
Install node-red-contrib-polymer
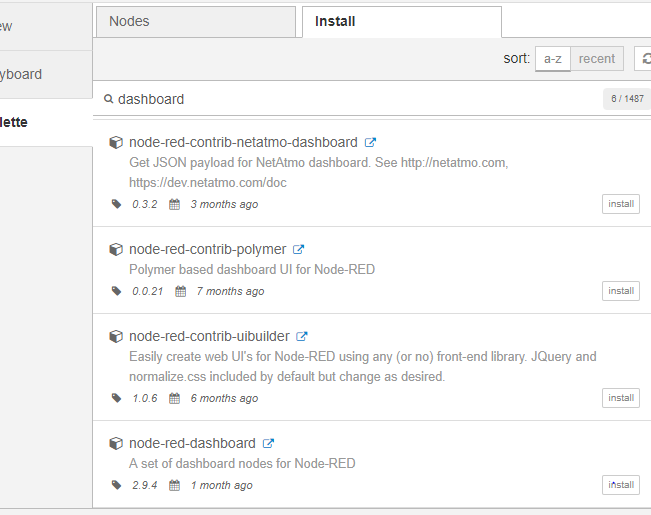coord(621,291)
